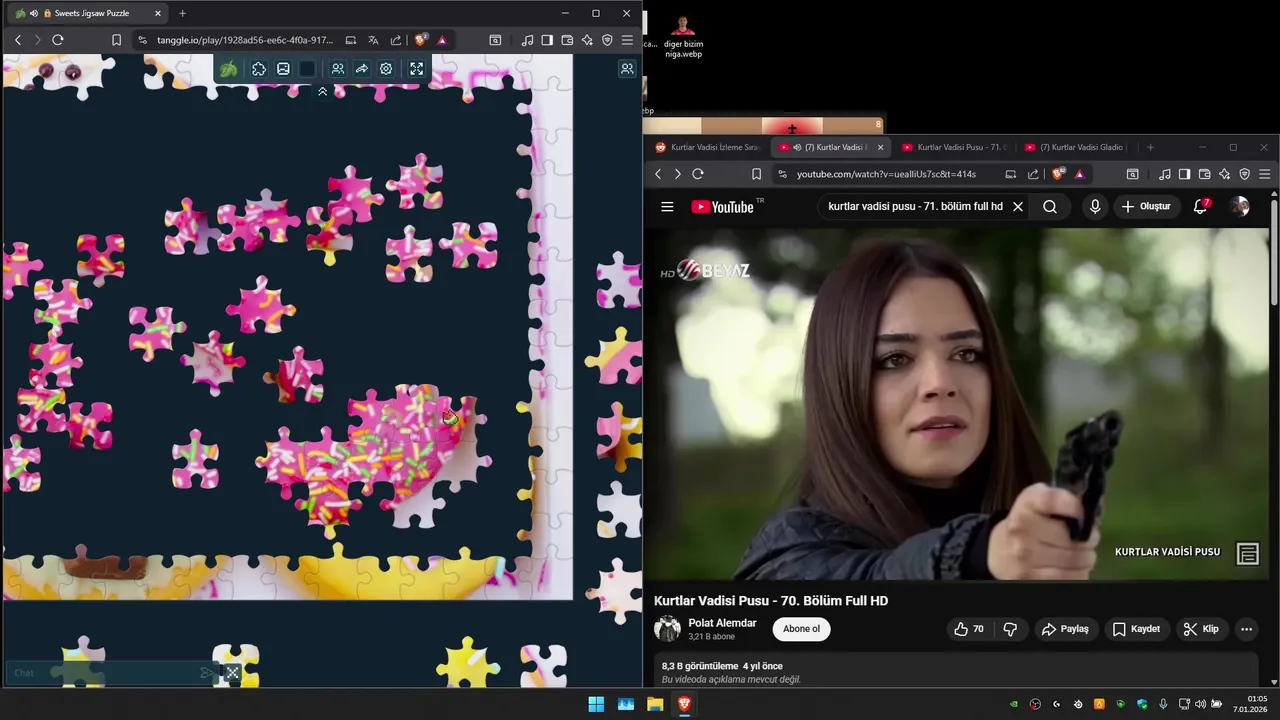The width and height of the screenshot is (1280, 720).
Task: Go back in the Tanggle browser window
Action: pyautogui.click(x=17, y=40)
